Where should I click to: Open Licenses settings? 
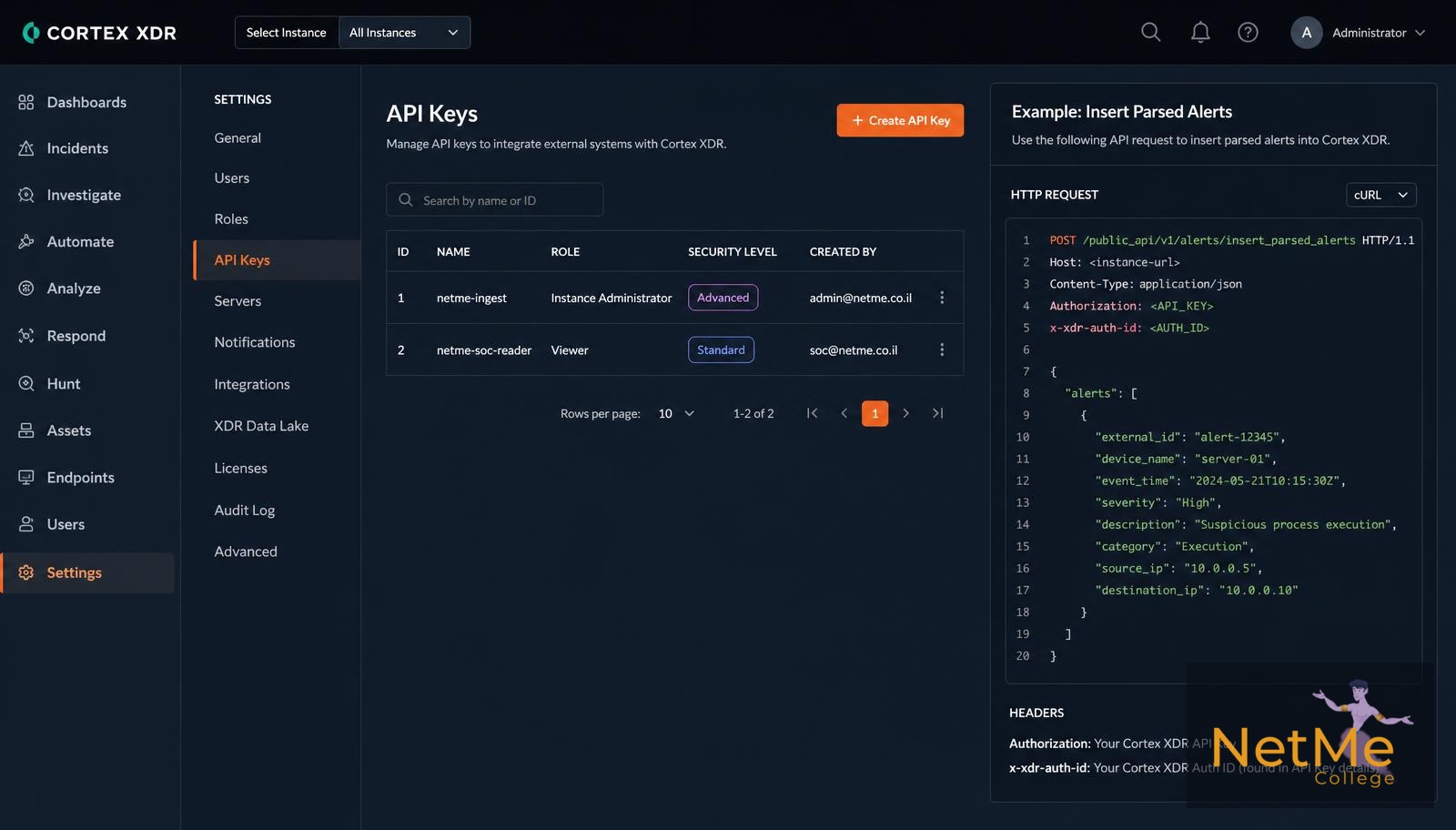(x=241, y=468)
